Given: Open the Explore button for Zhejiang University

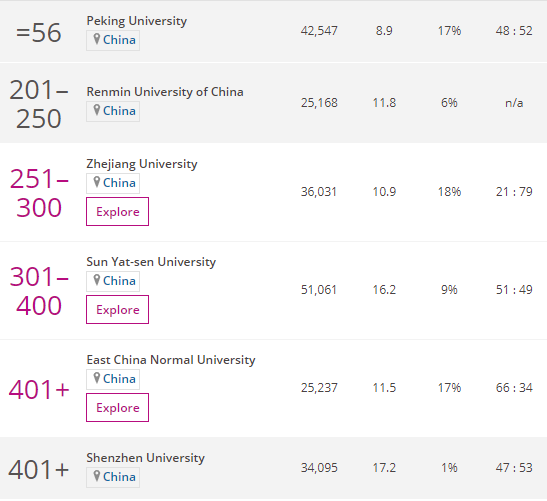Looking at the screenshot, I should 118,211.
